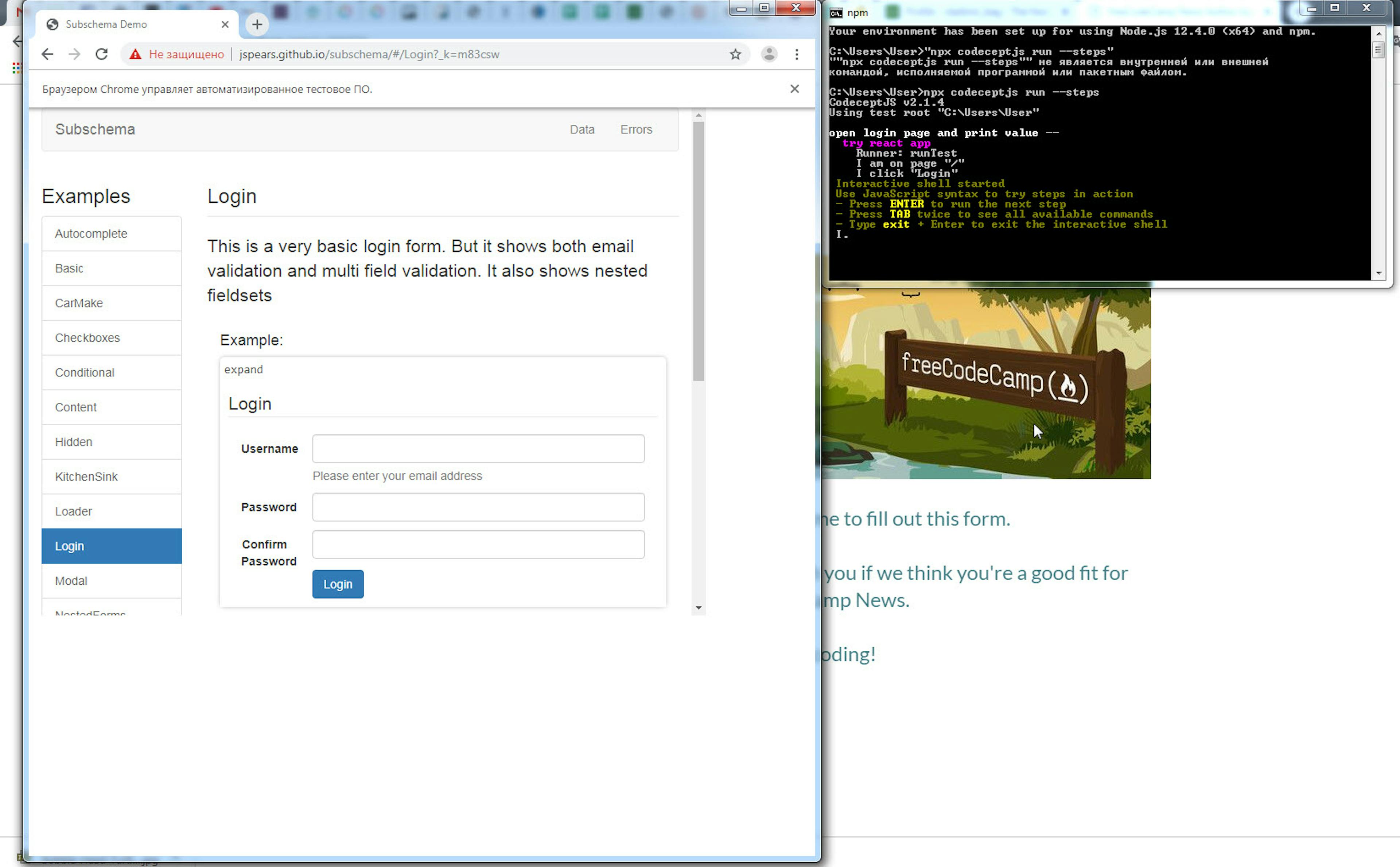This screenshot has width=1400, height=867.
Task: Click the 'Example:' label
Action: pos(252,341)
